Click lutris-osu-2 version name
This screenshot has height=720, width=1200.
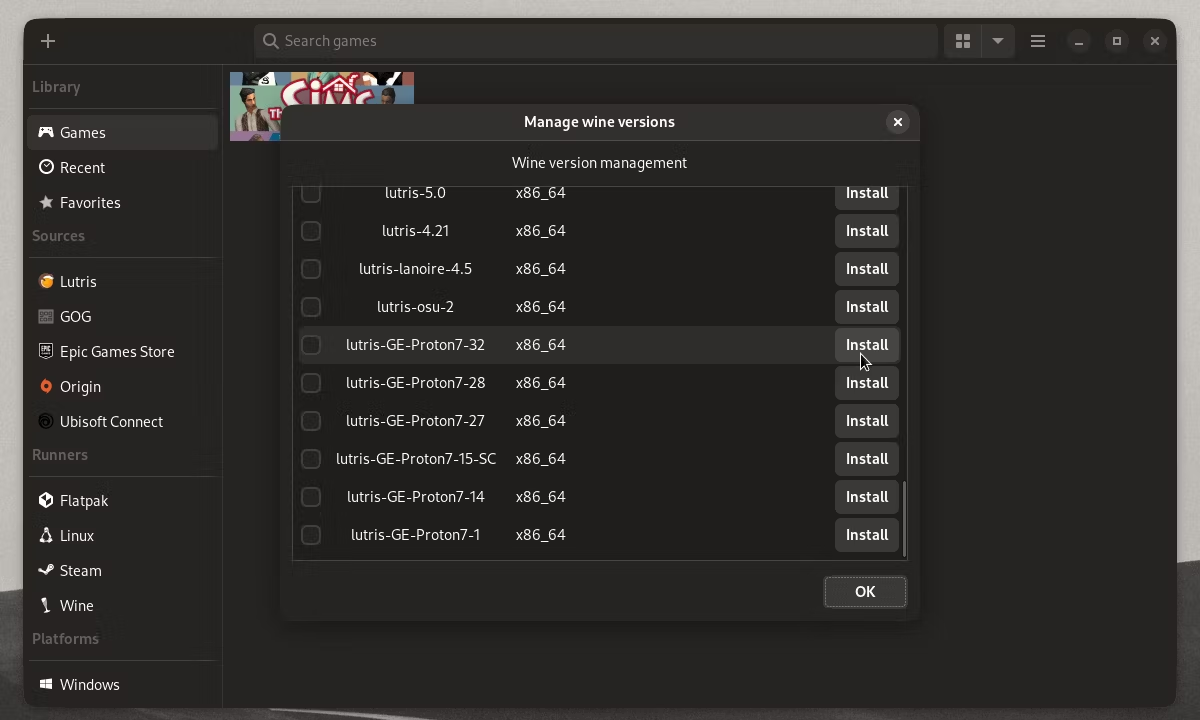click(x=415, y=307)
